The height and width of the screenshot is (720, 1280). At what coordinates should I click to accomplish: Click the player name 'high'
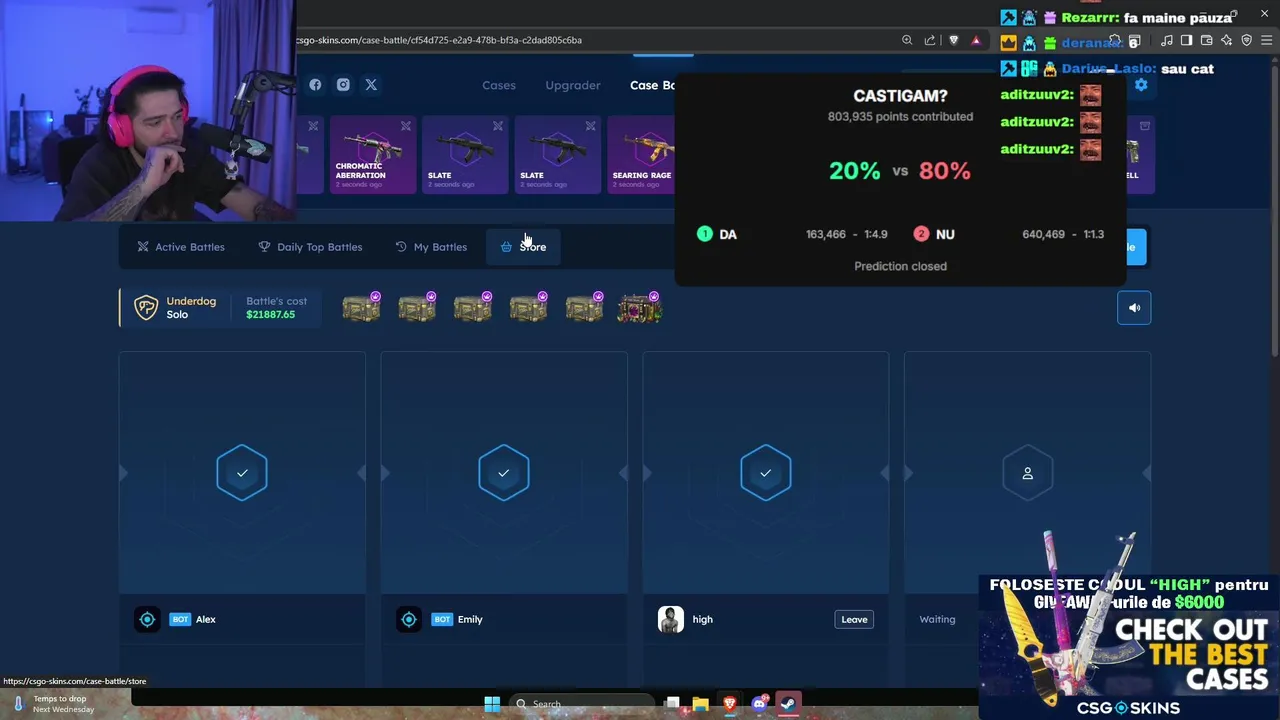point(703,619)
